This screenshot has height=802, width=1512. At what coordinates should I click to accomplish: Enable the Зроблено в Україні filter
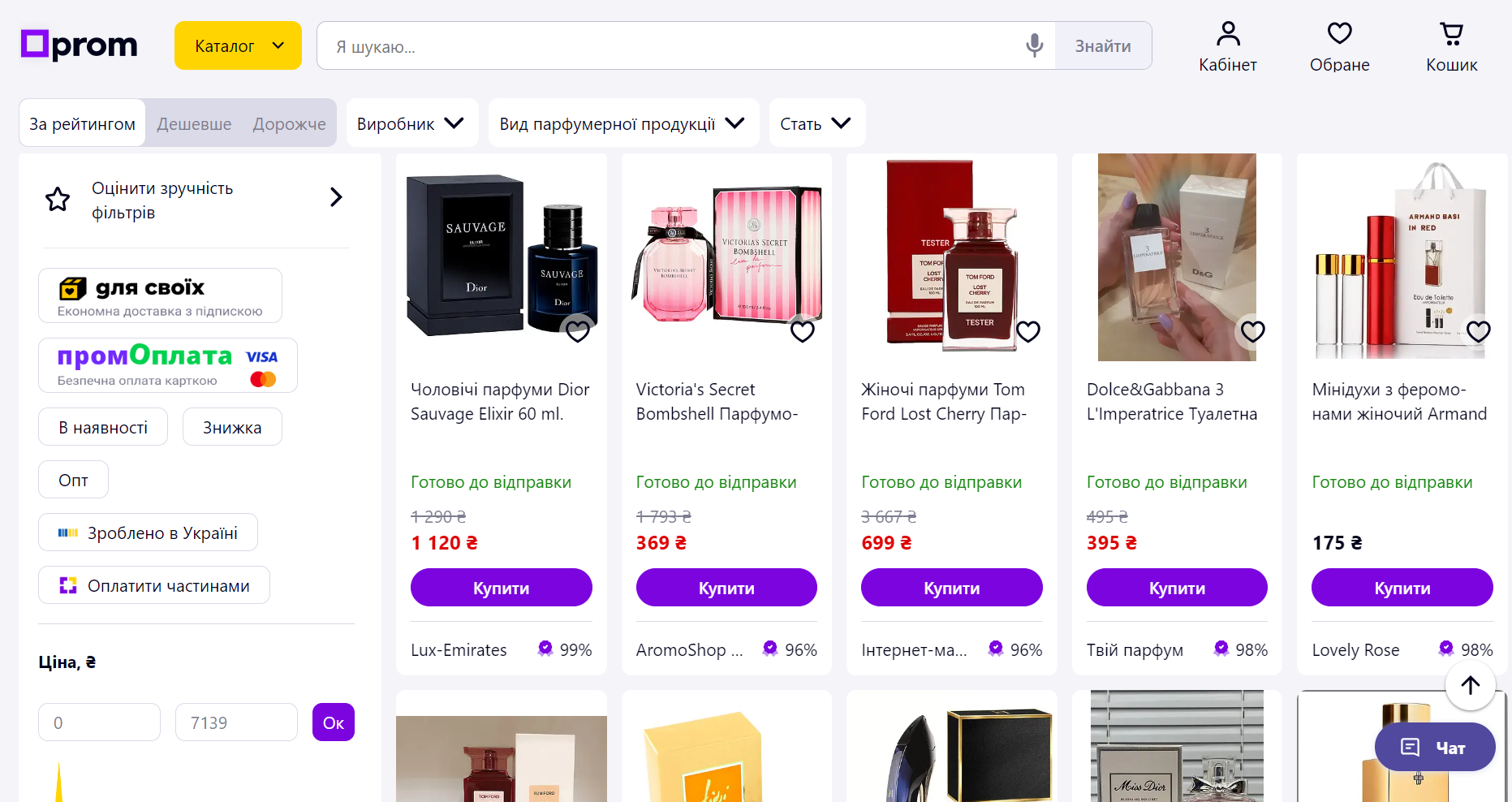pyautogui.click(x=147, y=532)
